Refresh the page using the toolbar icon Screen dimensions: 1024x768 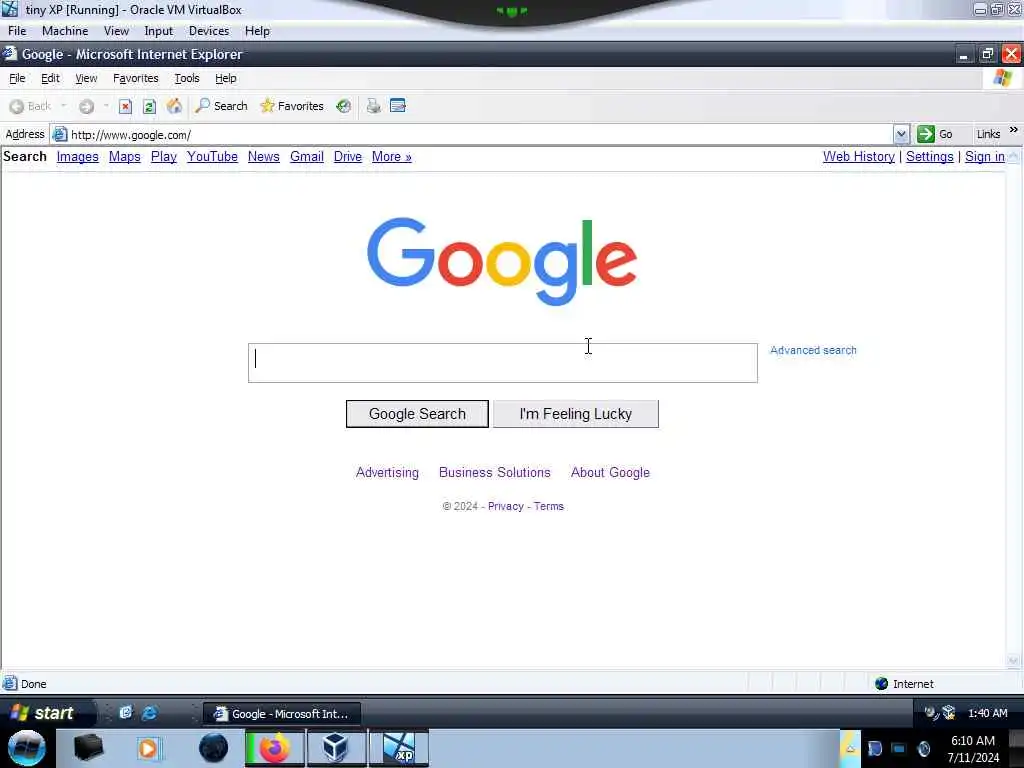pyautogui.click(x=150, y=106)
